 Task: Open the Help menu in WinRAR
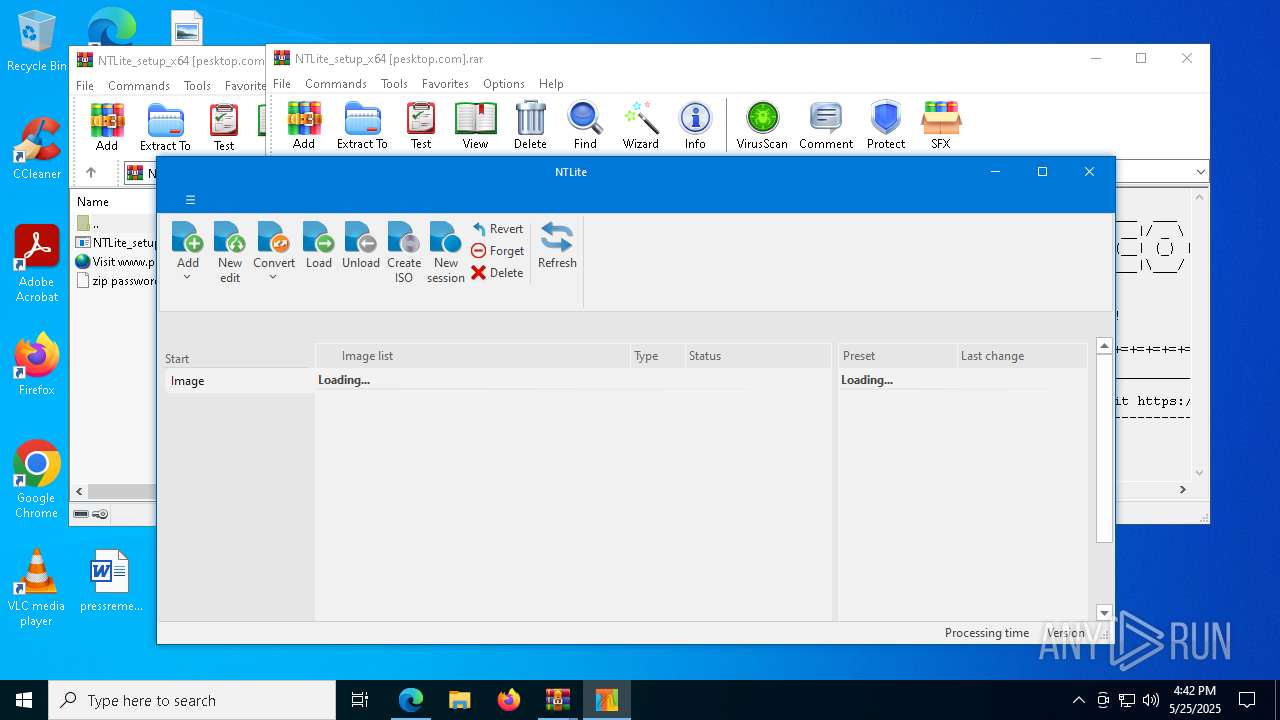[x=551, y=84]
